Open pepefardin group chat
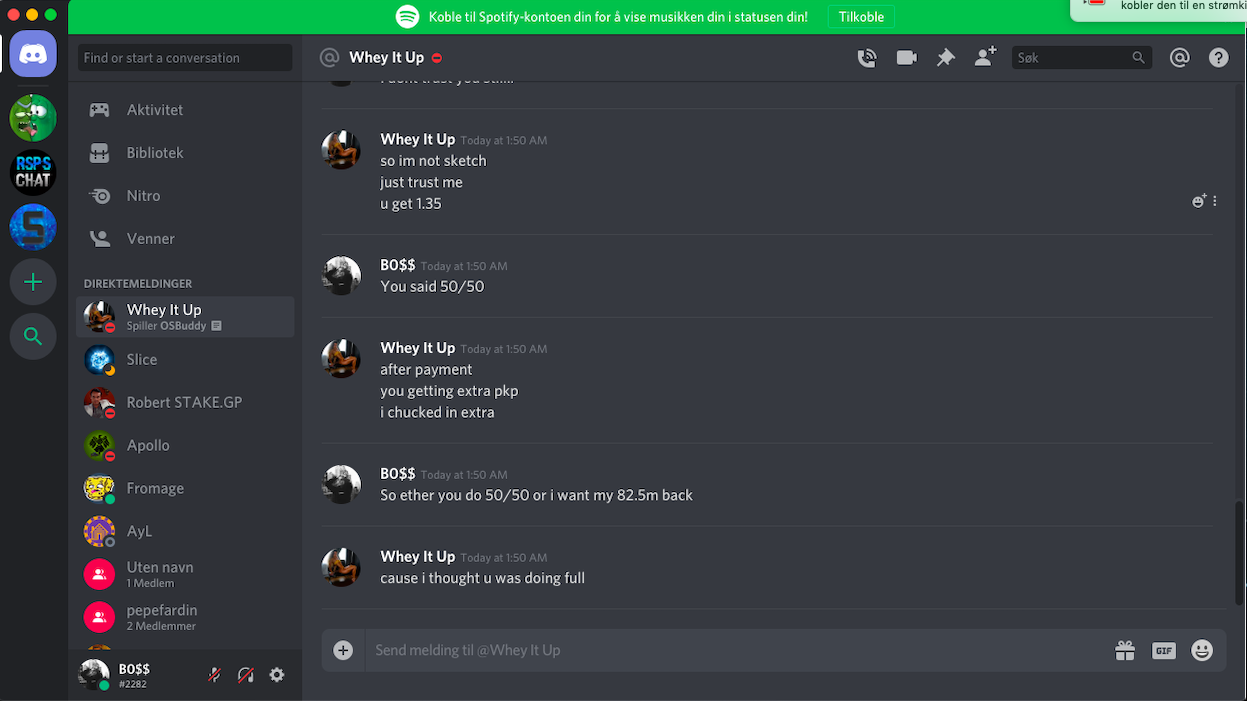This screenshot has width=1247, height=701. pyautogui.click(x=185, y=617)
